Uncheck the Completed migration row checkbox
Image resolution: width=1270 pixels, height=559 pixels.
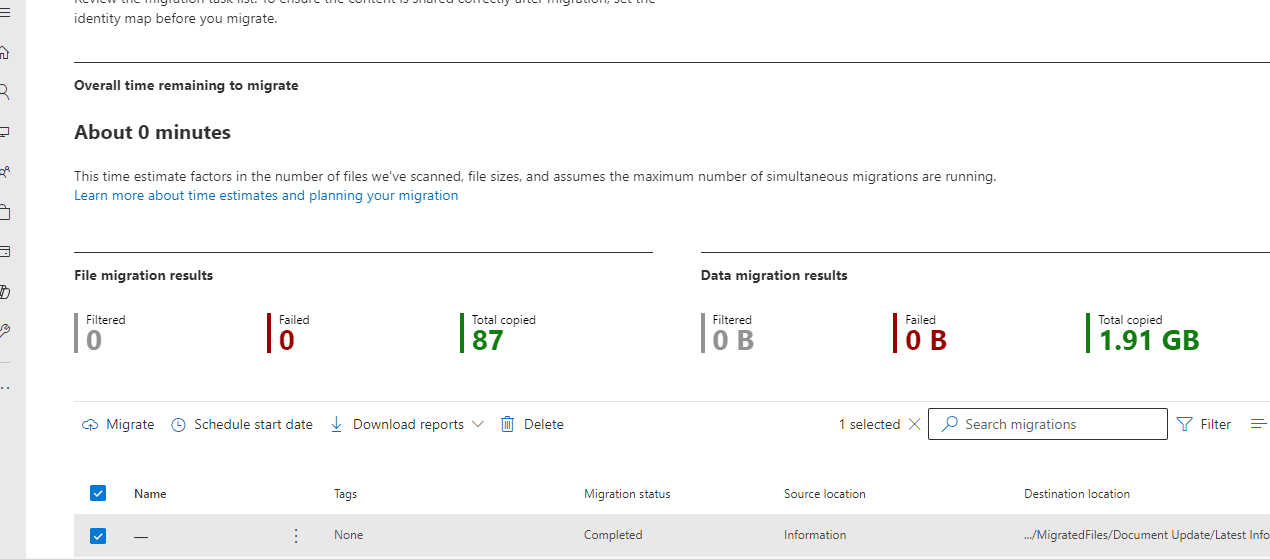pyautogui.click(x=98, y=535)
